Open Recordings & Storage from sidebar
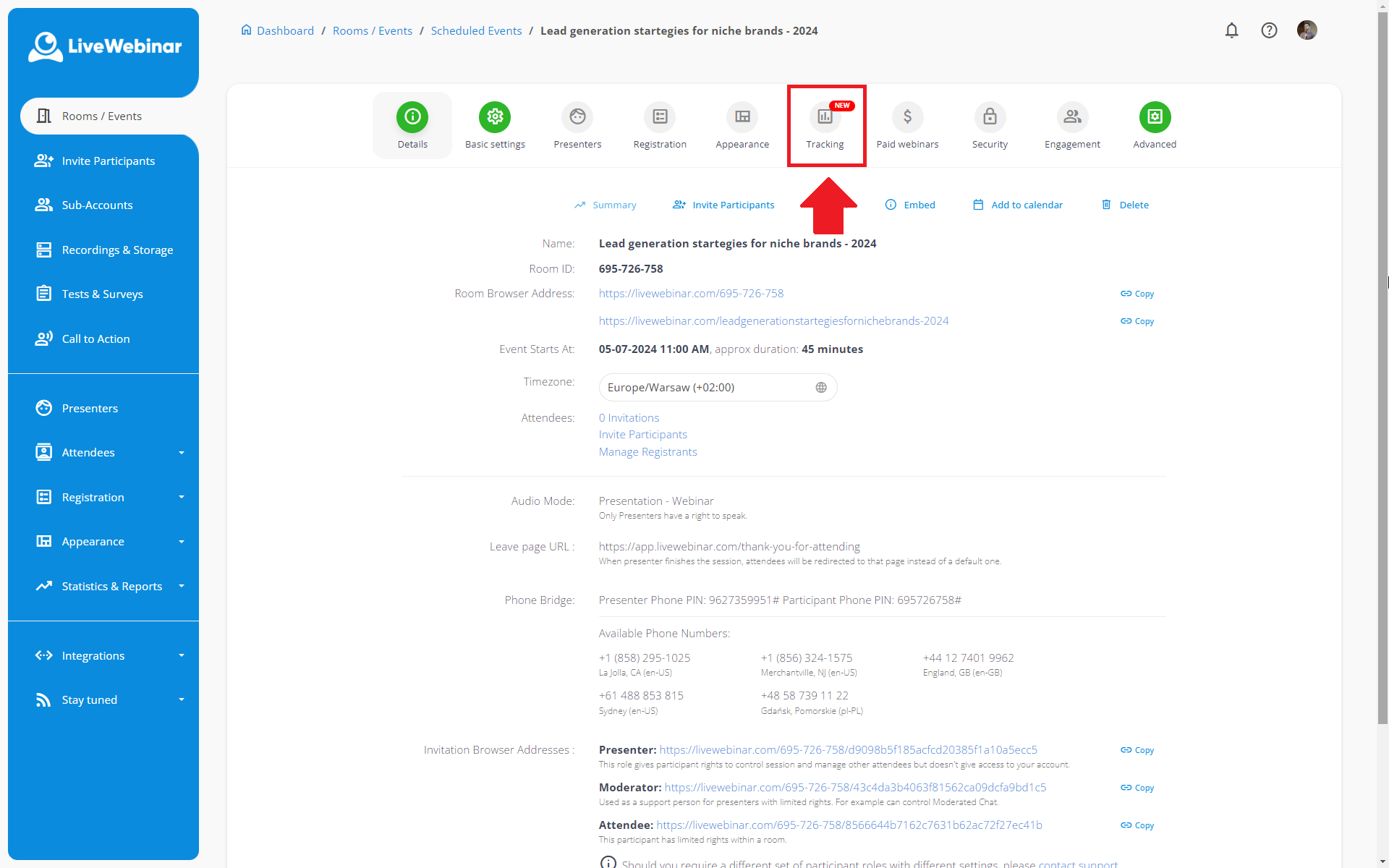This screenshot has height=868, width=1389. click(117, 250)
